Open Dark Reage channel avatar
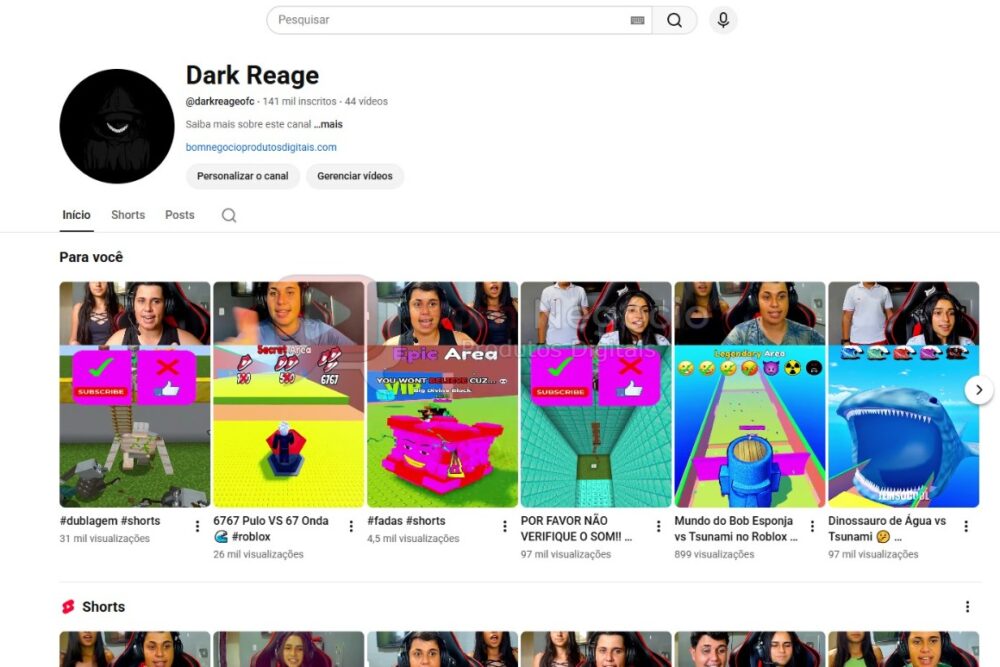The width and height of the screenshot is (1000, 667). [x=117, y=126]
